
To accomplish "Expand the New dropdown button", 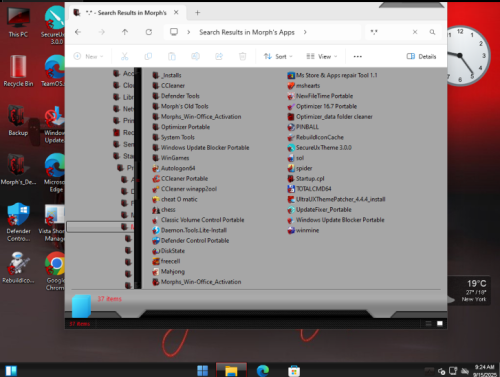I will [x=88, y=56].
